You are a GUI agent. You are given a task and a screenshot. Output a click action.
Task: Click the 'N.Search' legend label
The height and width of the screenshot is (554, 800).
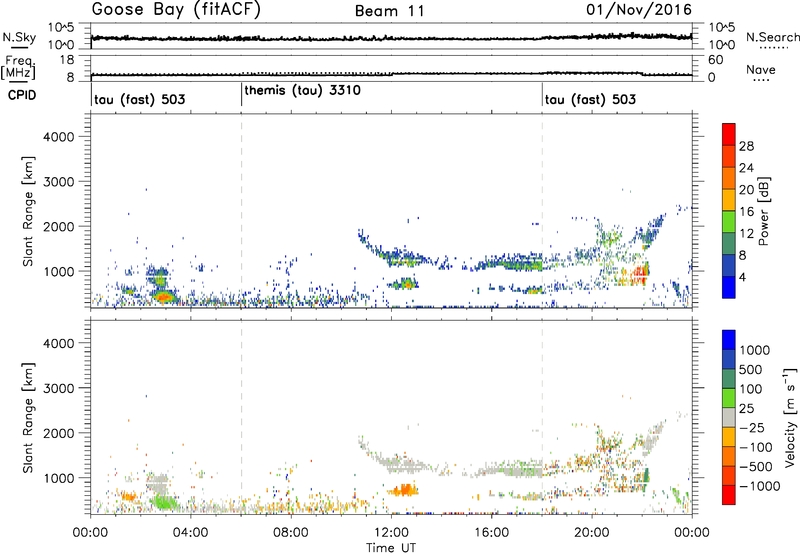[x=772, y=37]
